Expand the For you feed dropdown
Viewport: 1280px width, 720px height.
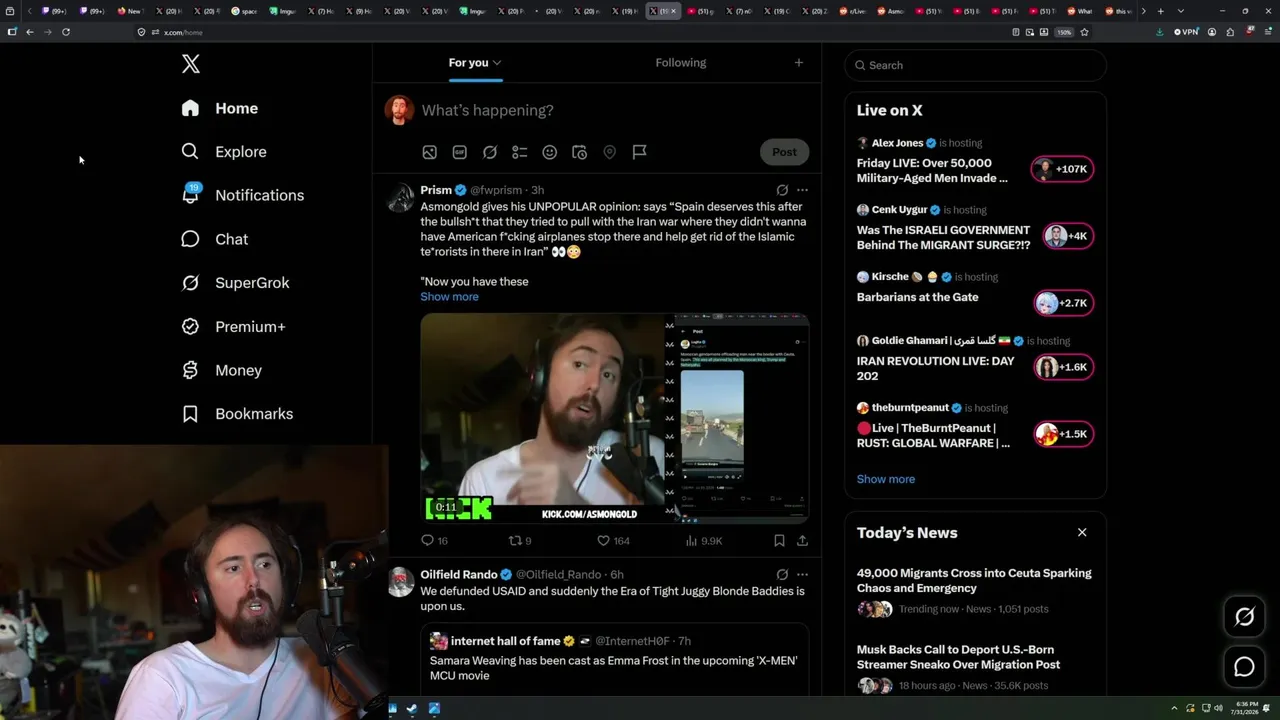click(x=497, y=63)
